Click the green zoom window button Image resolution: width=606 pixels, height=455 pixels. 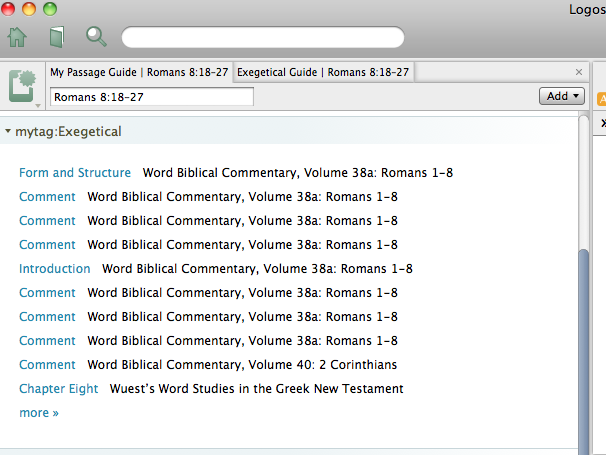50,9
